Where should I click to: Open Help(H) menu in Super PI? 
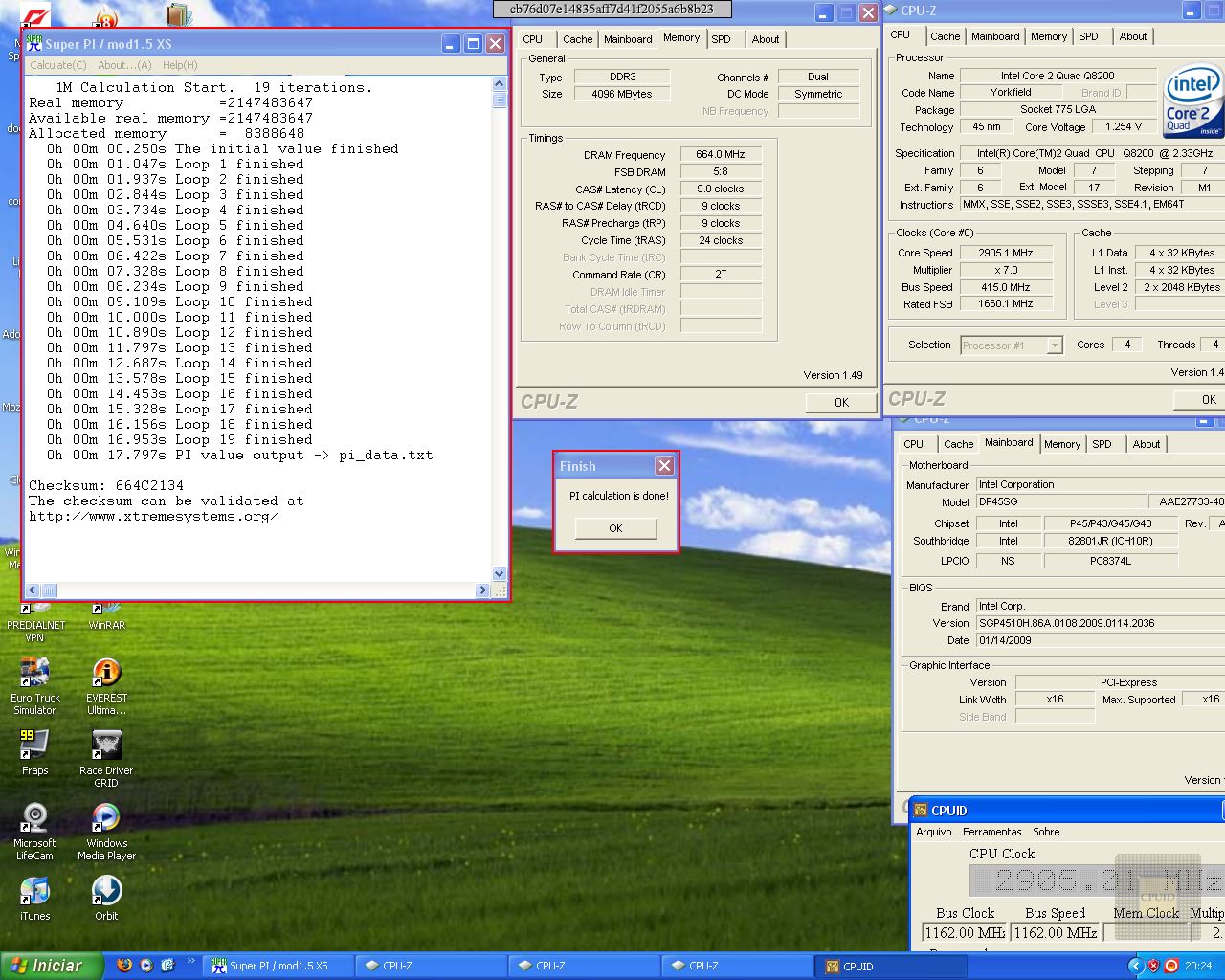(180, 65)
